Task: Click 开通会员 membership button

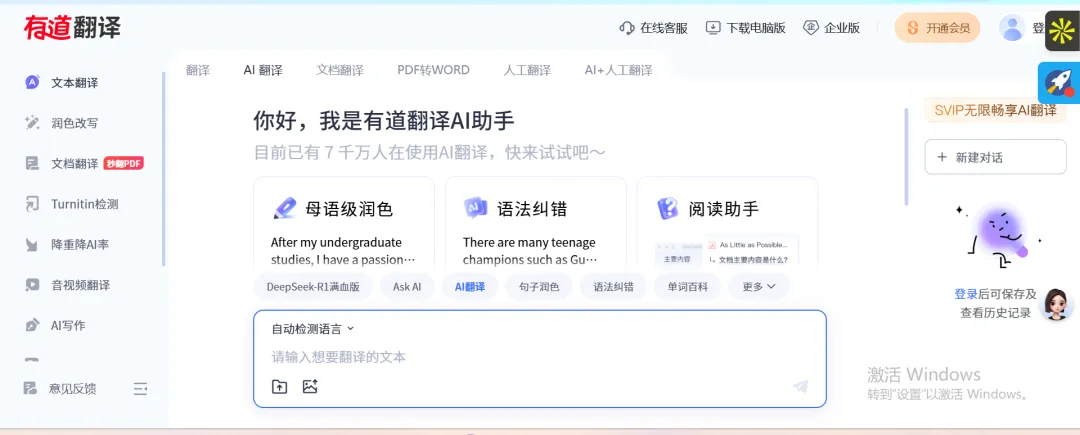Action: tap(937, 28)
